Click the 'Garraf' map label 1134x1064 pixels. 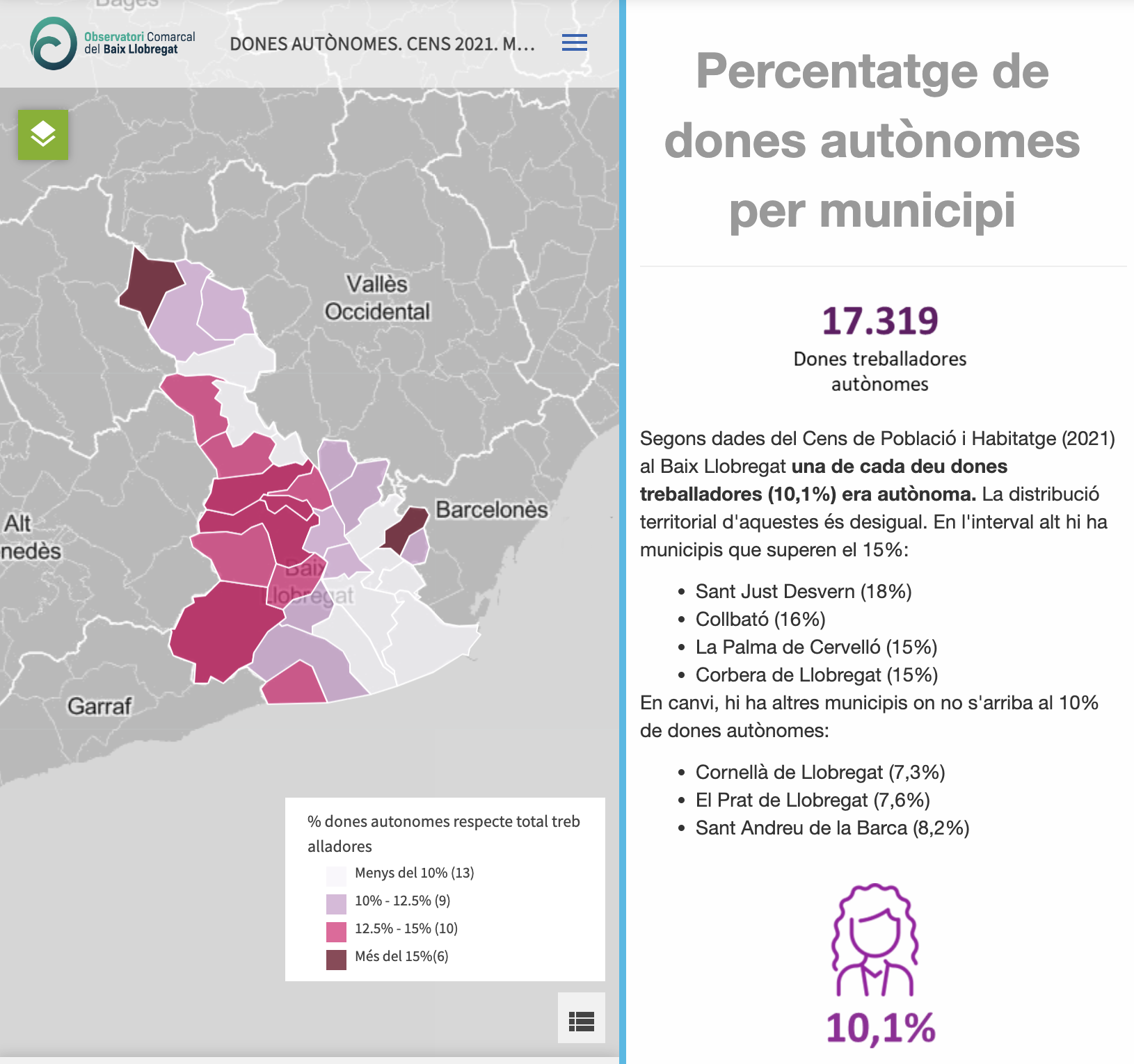point(99,706)
